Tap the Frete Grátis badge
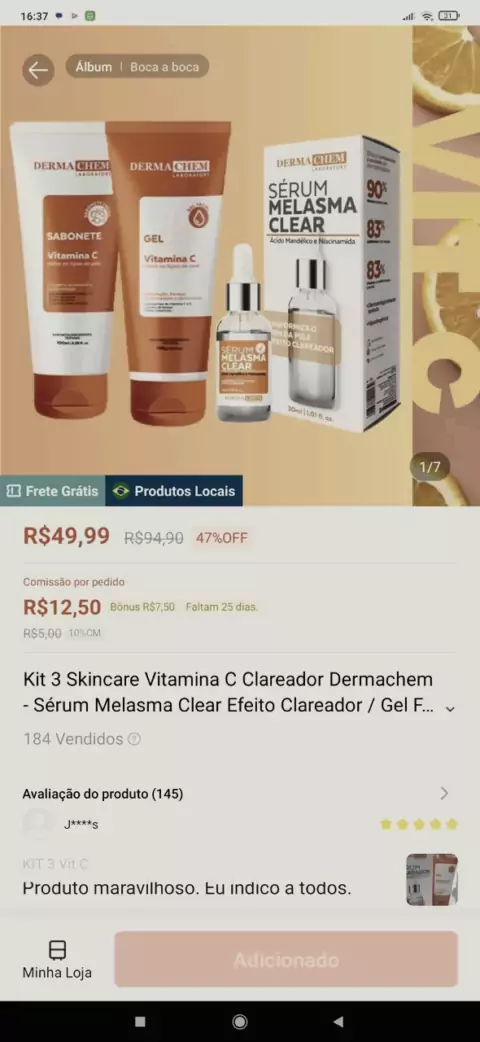The height and width of the screenshot is (1042, 480). [x=53, y=491]
